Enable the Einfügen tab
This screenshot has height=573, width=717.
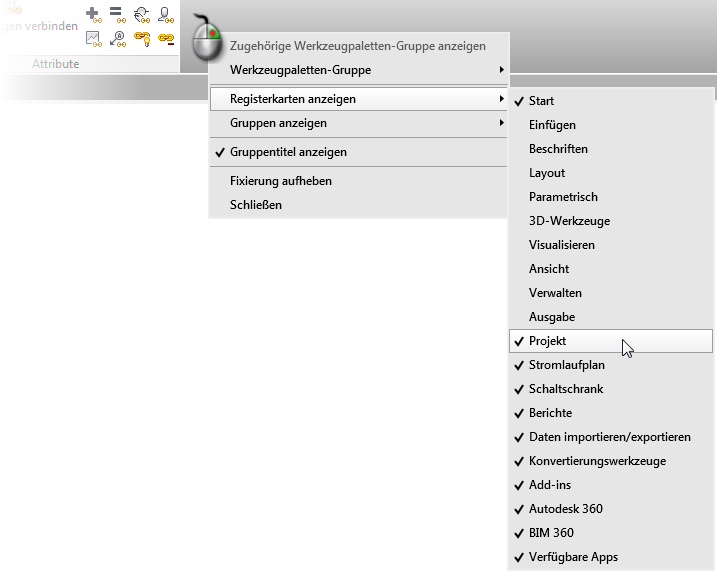click(x=611, y=125)
